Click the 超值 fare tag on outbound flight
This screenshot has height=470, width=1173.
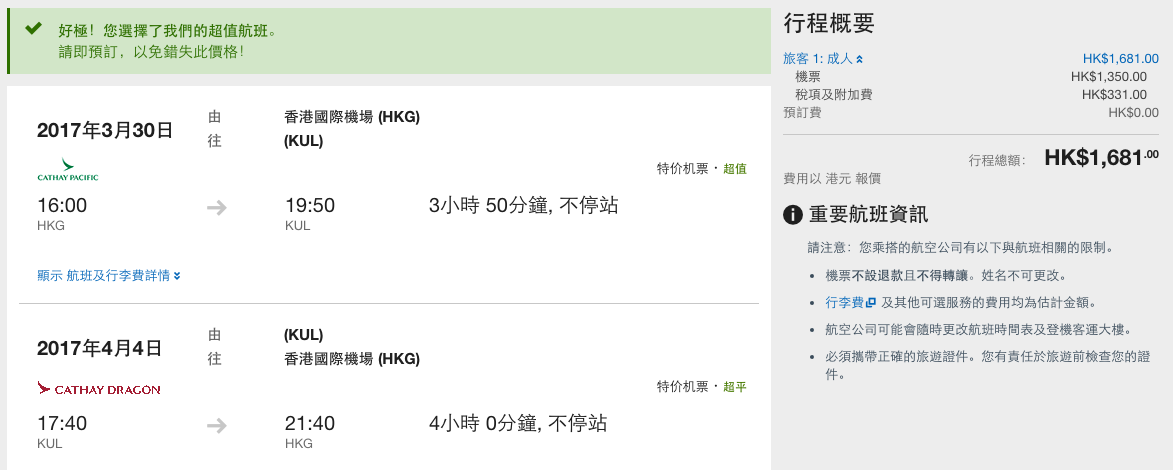click(735, 168)
